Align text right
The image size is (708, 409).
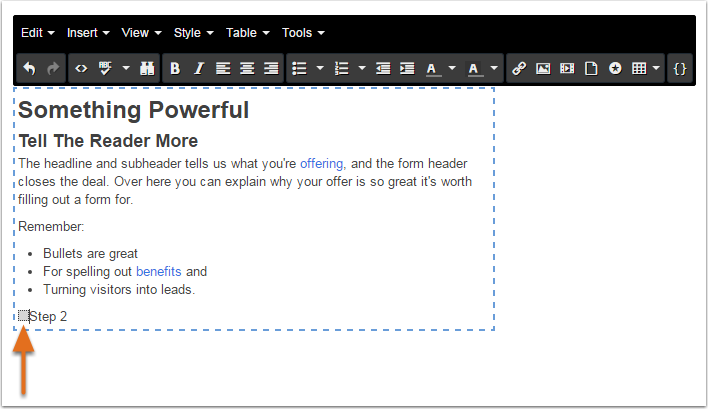(271, 69)
